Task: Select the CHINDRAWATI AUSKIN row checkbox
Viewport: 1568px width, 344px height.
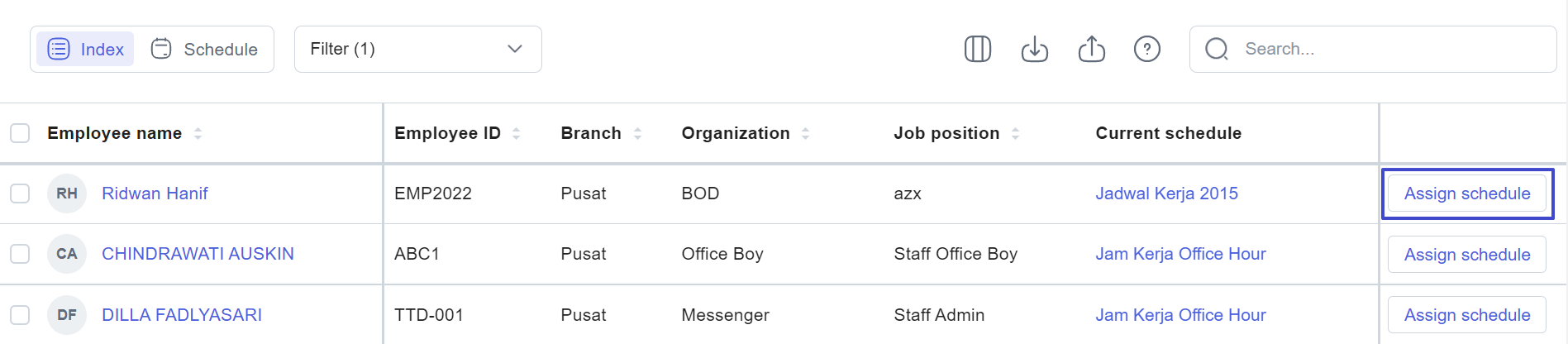Action: (20, 254)
